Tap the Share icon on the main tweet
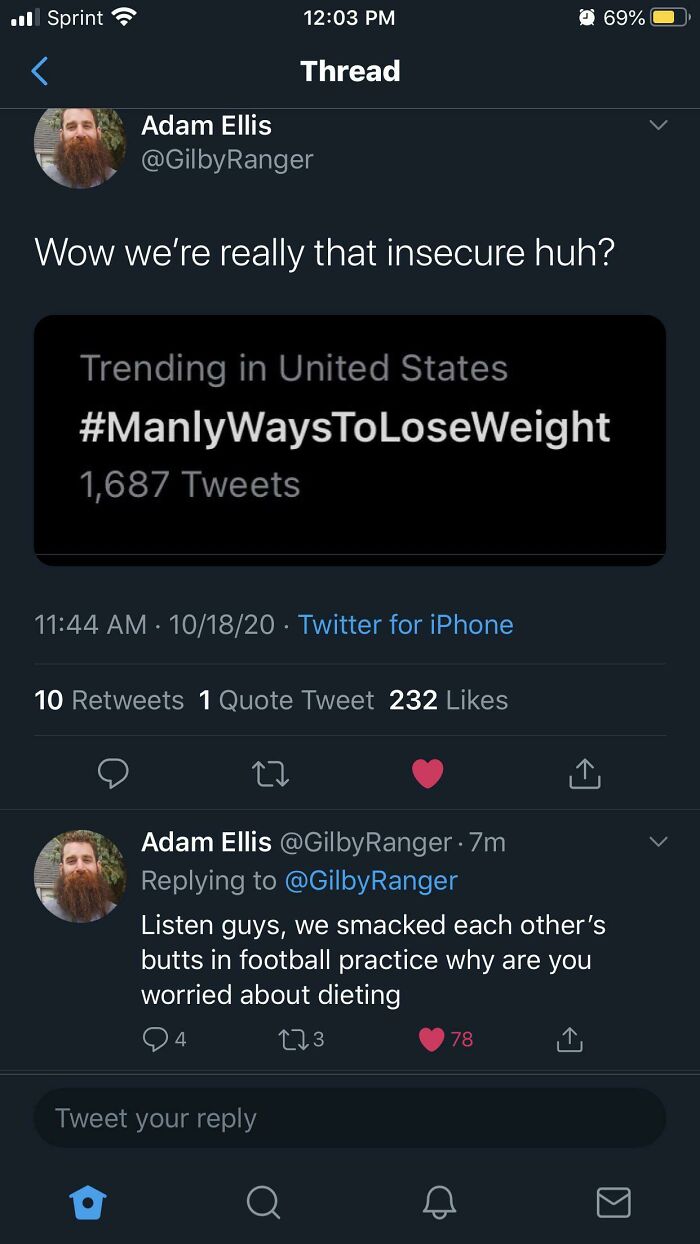Screen dimensions: 700x1244 (x=585, y=773)
